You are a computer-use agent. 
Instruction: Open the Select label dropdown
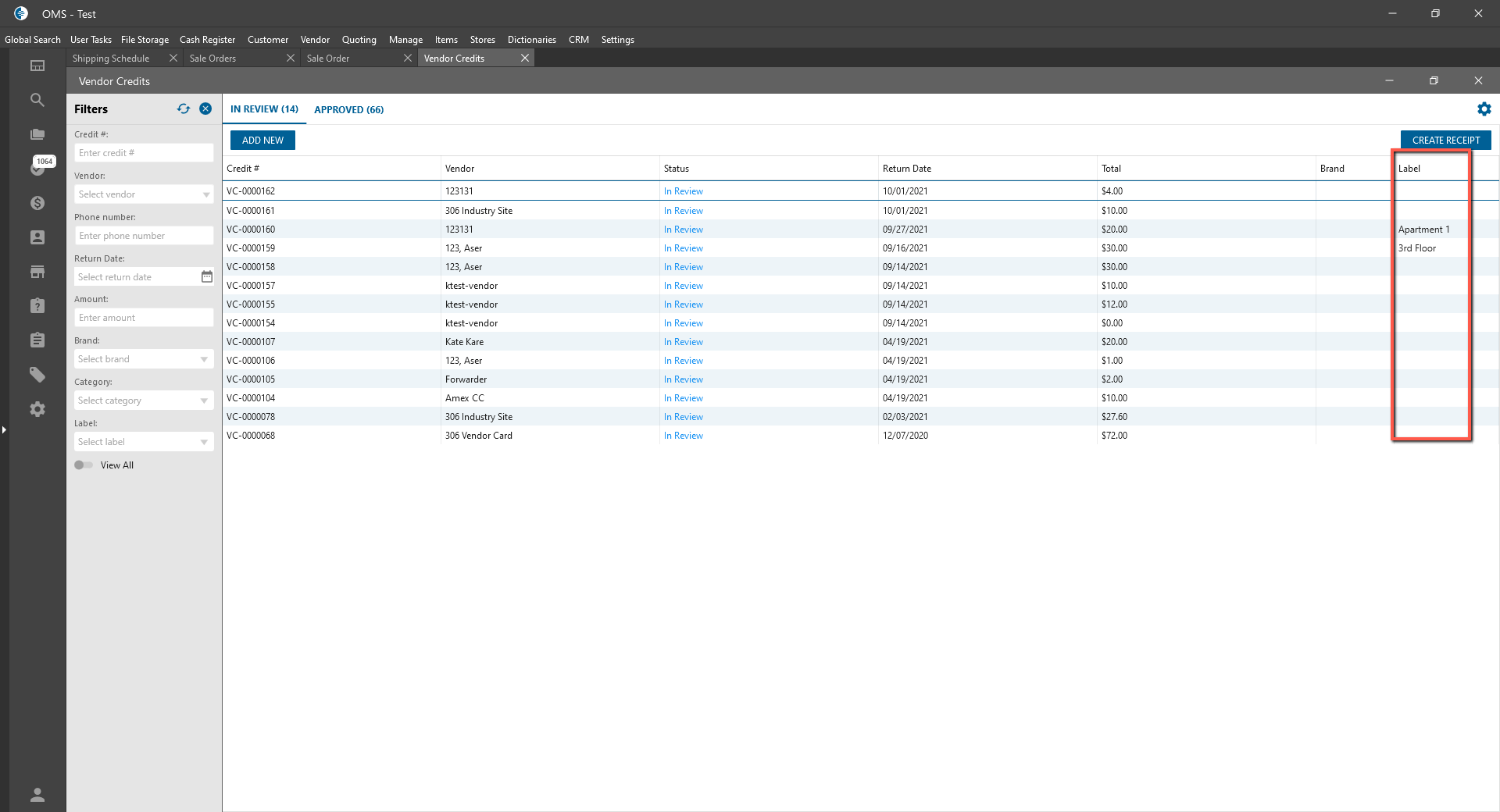[x=144, y=442]
